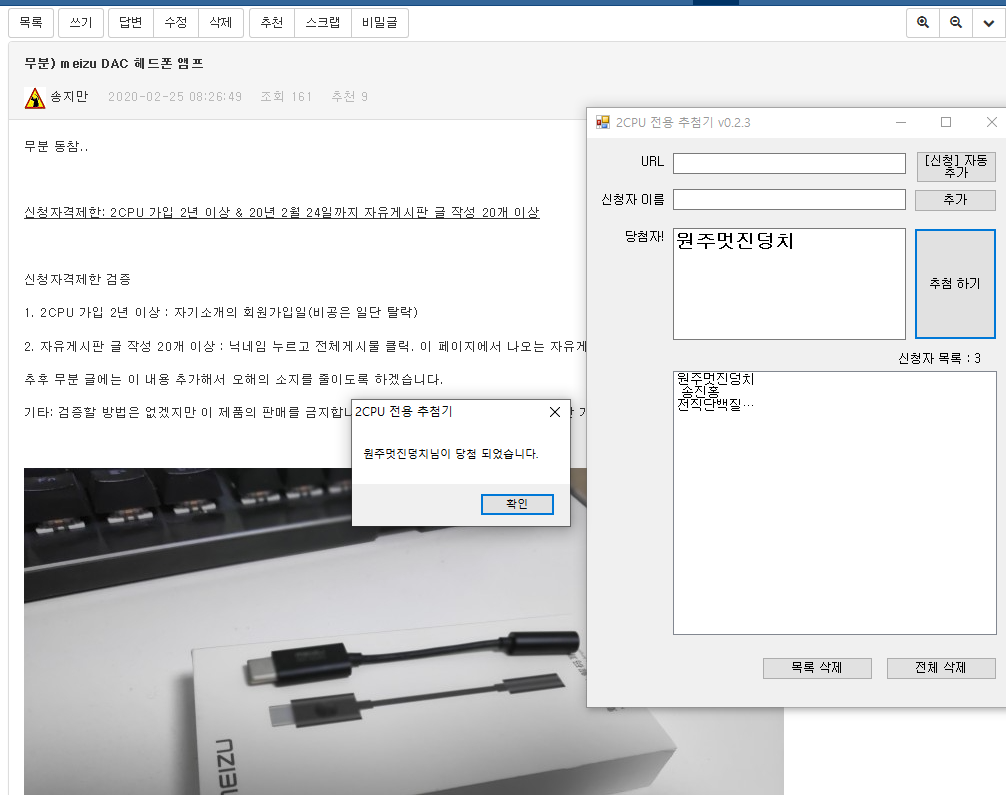Click the winner text box showing 원주멋진덩치
The width and height of the screenshot is (1006, 795).
(x=789, y=284)
